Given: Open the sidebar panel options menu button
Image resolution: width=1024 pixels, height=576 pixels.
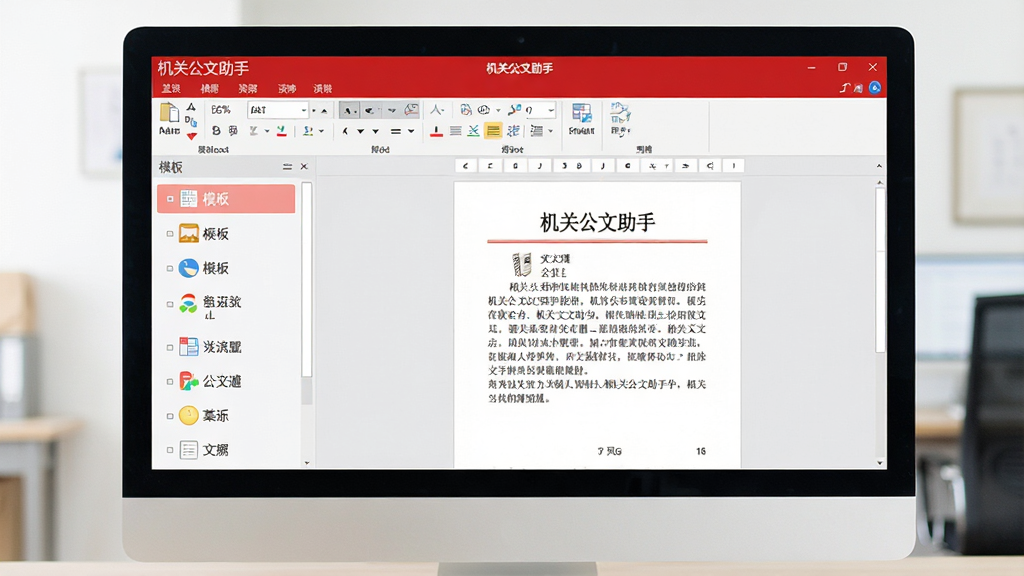Looking at the screenshot, I should click(x=287, y=167).
